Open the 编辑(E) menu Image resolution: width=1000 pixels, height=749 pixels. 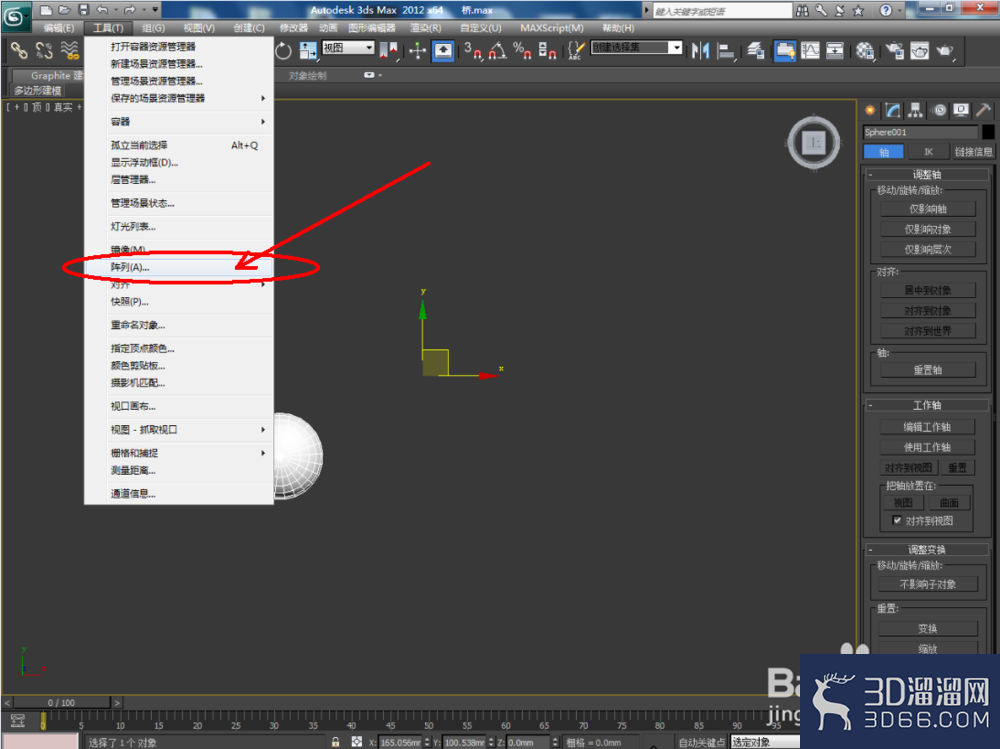coord(59,28)
